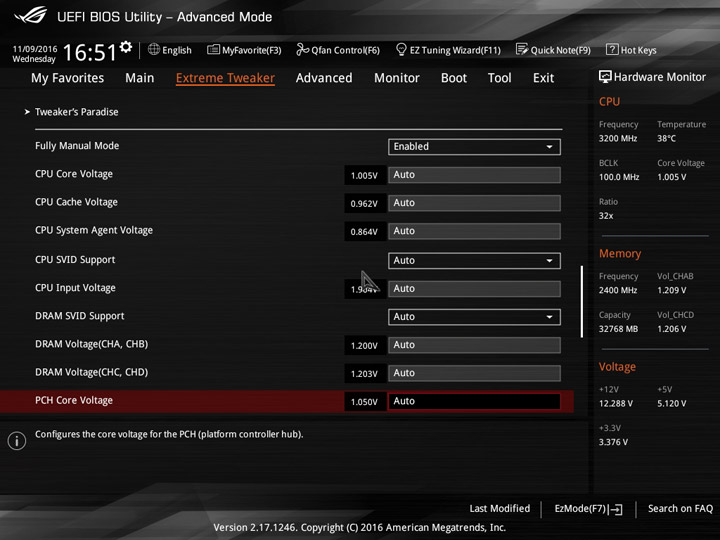Viewport: 720px width, 540px height.
Task: Click the 16:51 clock display
Action: [90, 52]
